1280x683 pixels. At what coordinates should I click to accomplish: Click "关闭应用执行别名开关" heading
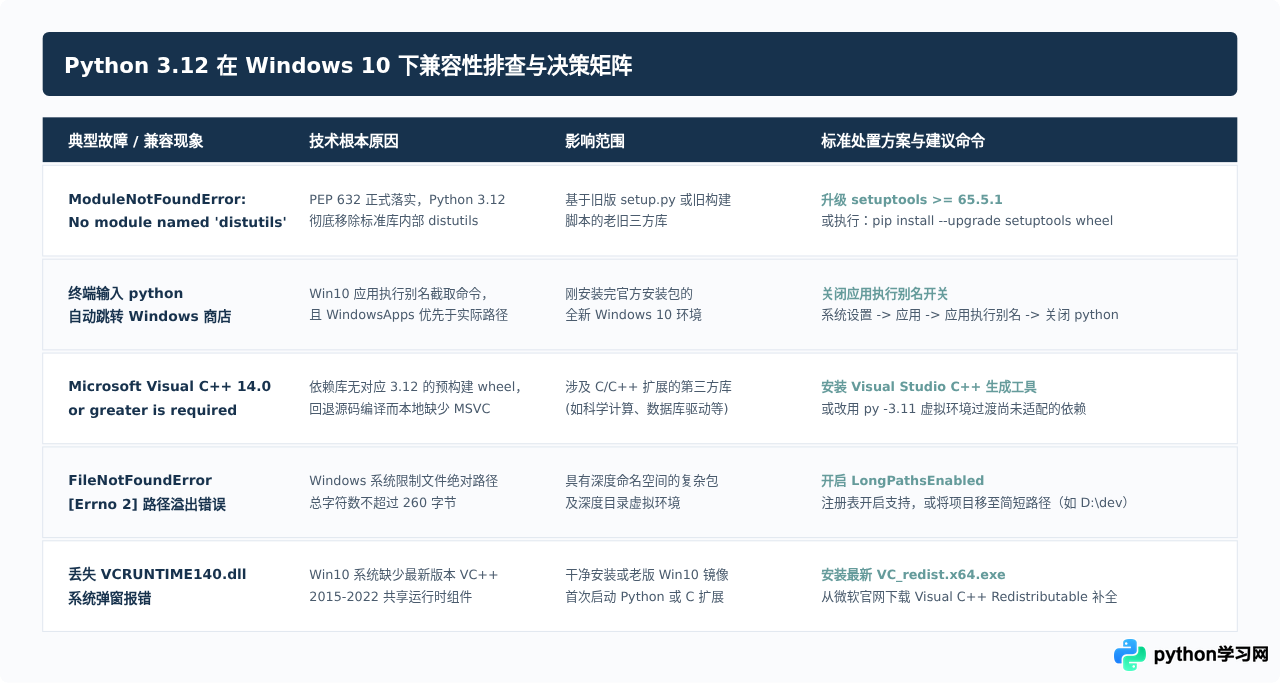pyautogui.click(x=885, y=294)
